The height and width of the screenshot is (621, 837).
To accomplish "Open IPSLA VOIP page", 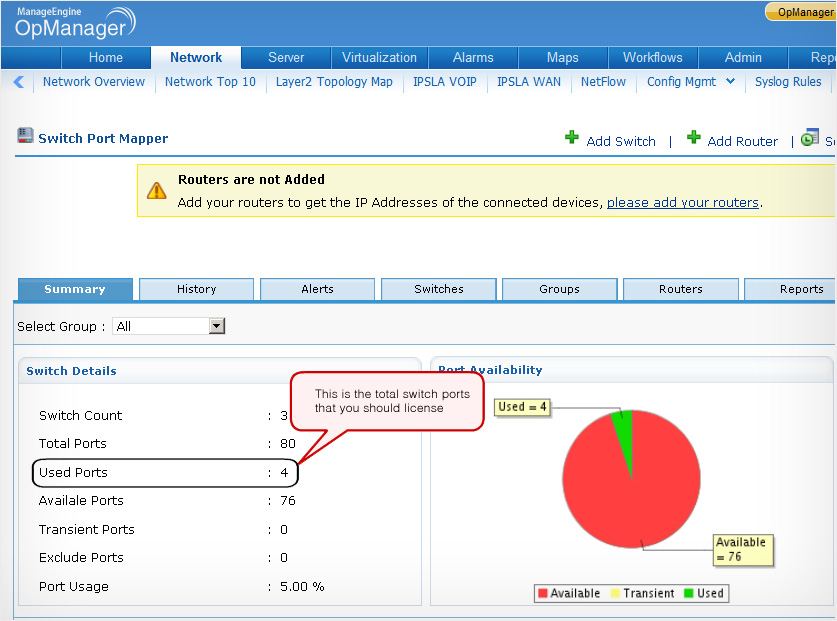I will click(445, 82).
